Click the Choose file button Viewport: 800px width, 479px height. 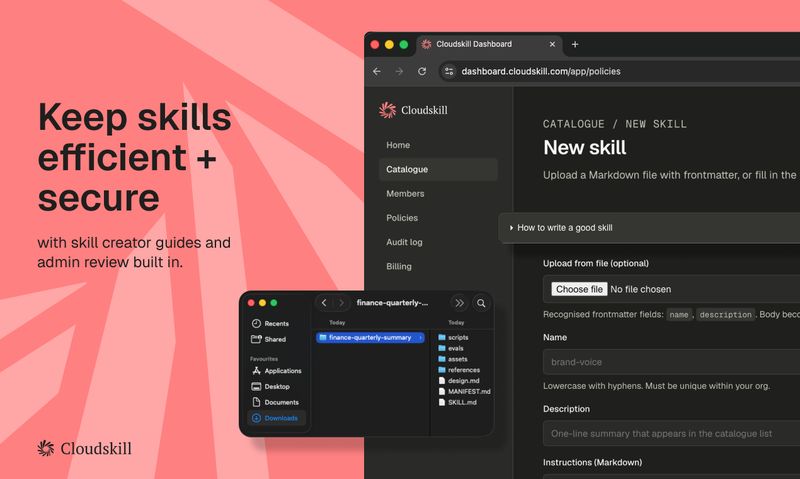[579, 289]
